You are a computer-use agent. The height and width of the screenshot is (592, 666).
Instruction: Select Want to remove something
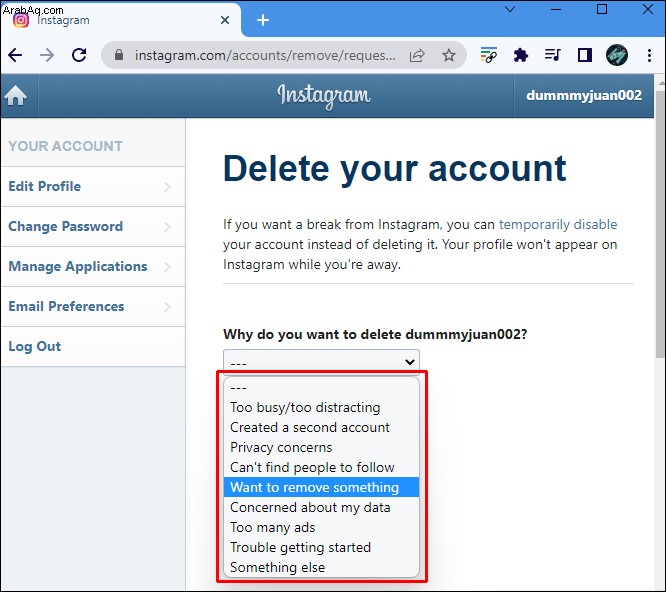[321, 487]
